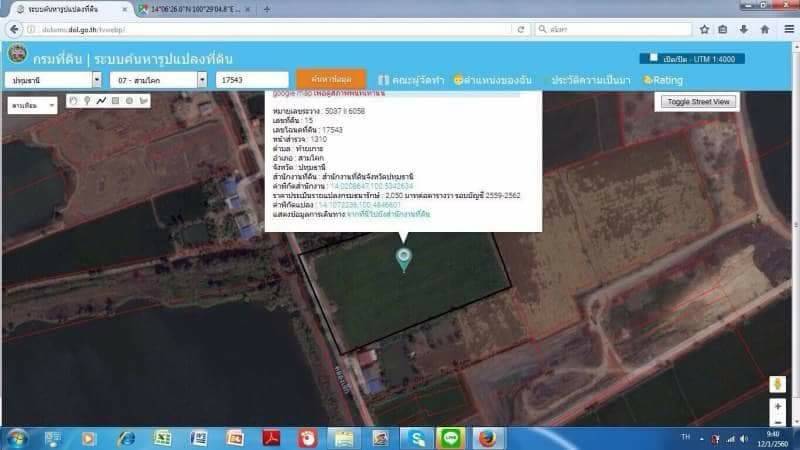800x450 pixels.
Task: Select the rectangle drawing tool
Action: [x=115, y=100]
